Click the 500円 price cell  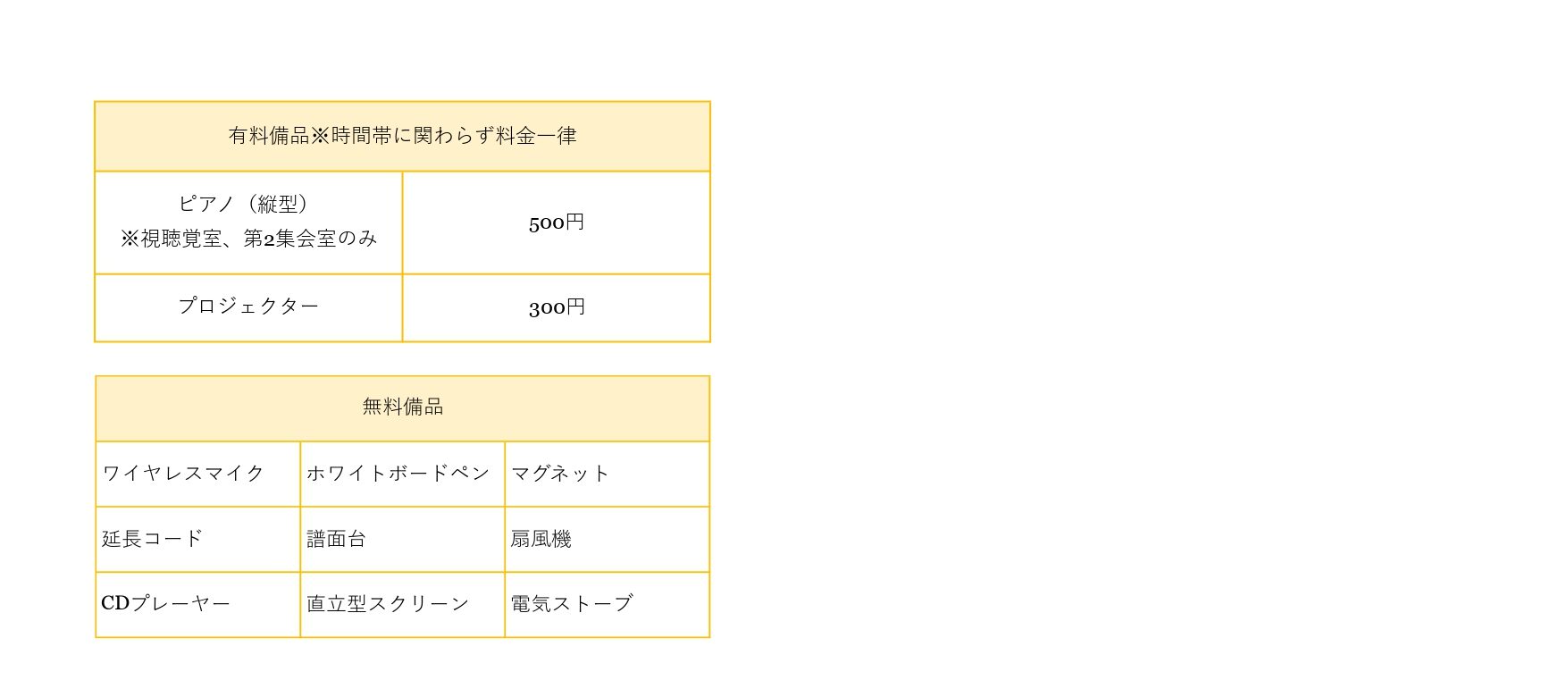click(557, 222)
